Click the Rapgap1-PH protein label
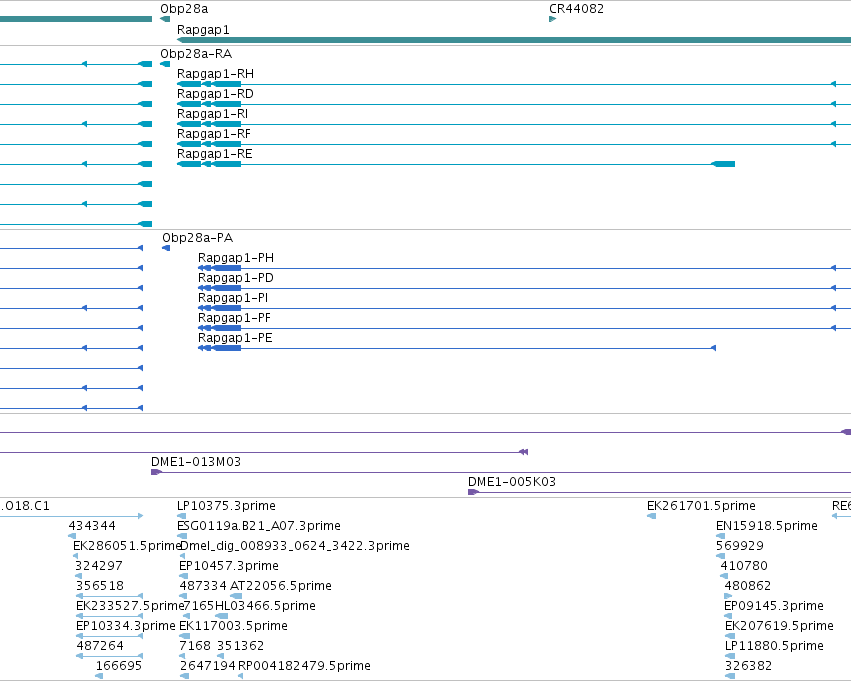Viewport: 851px width, 681px height. pyautogui.click(x=236, y=258)
